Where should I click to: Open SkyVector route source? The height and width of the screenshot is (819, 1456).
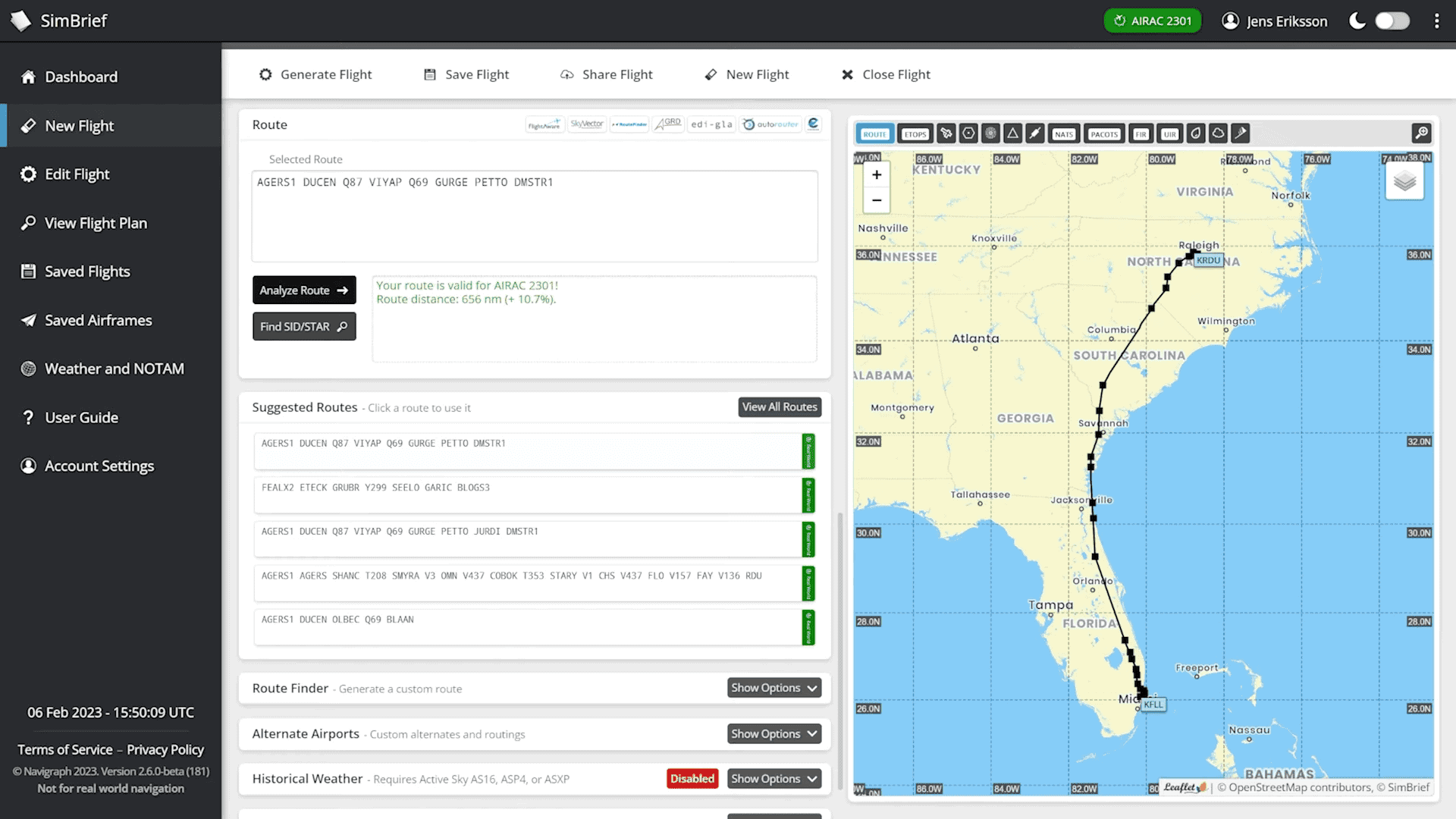[587, 124]
